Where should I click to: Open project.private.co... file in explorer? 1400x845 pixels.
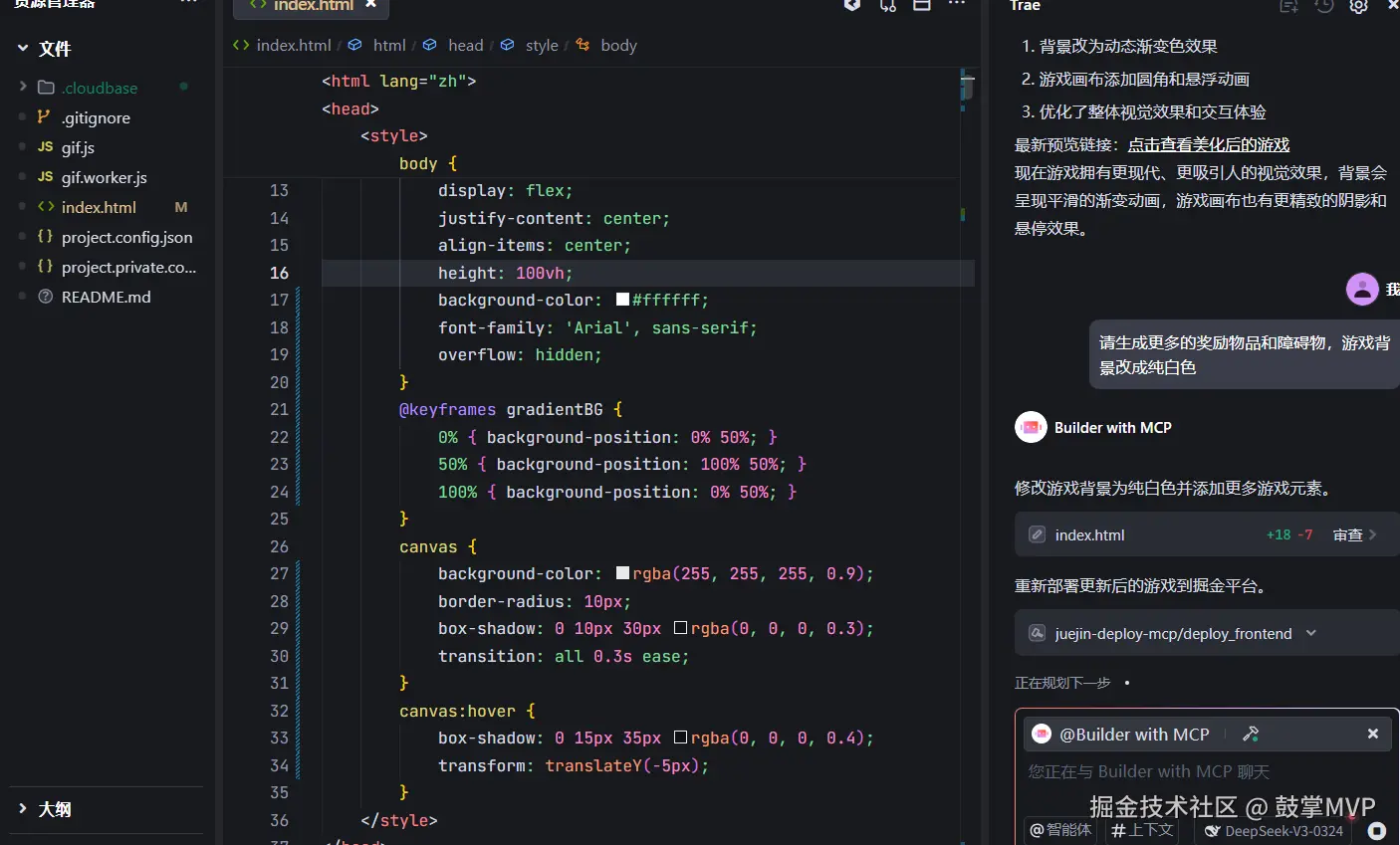(x=128, y=267)
